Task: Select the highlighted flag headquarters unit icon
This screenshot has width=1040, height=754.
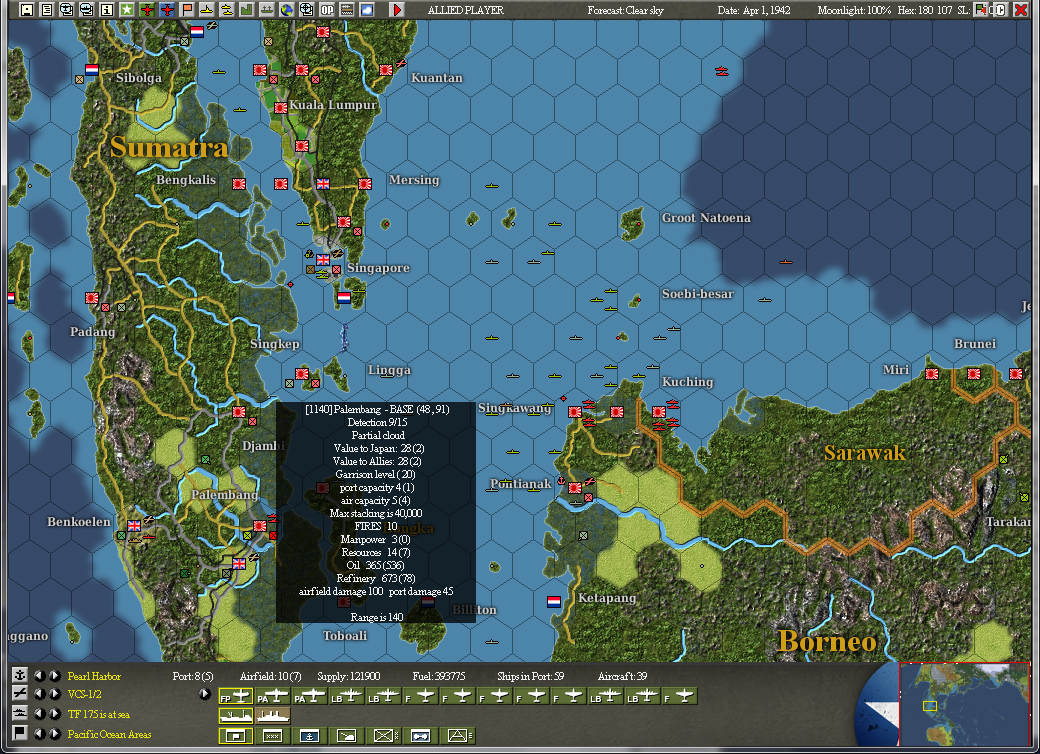Action: point(235,735)
